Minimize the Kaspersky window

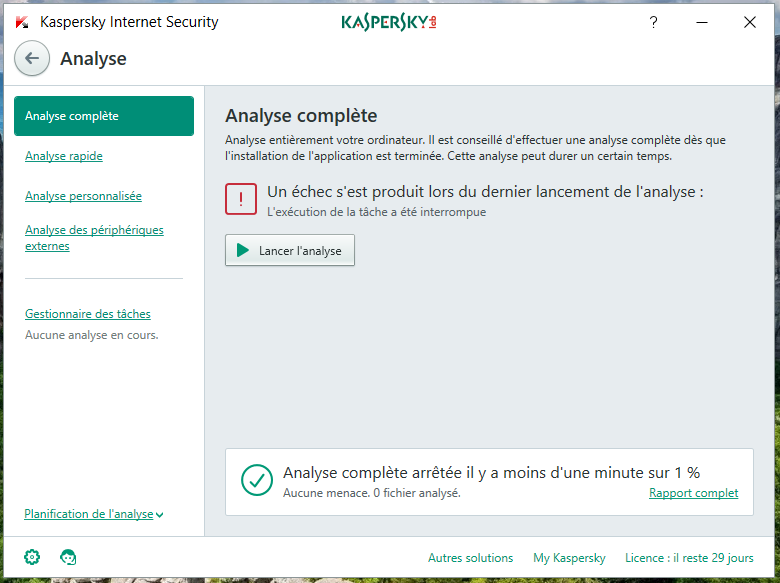(701, 22)
